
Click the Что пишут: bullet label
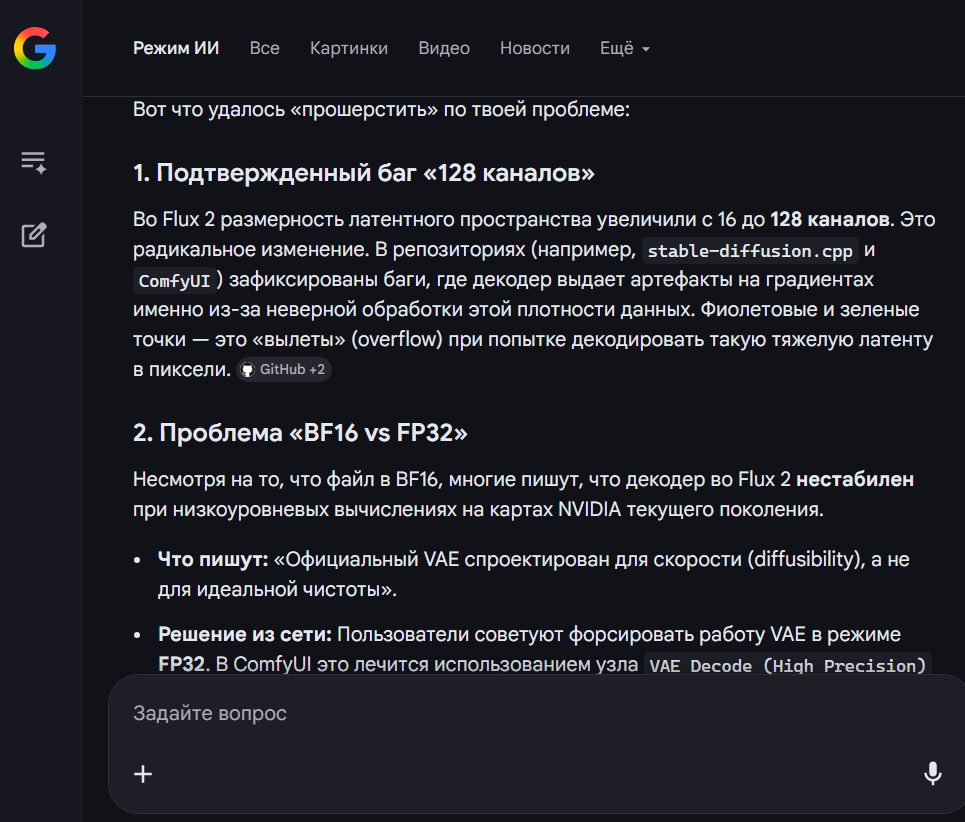(x=213, y=559)
